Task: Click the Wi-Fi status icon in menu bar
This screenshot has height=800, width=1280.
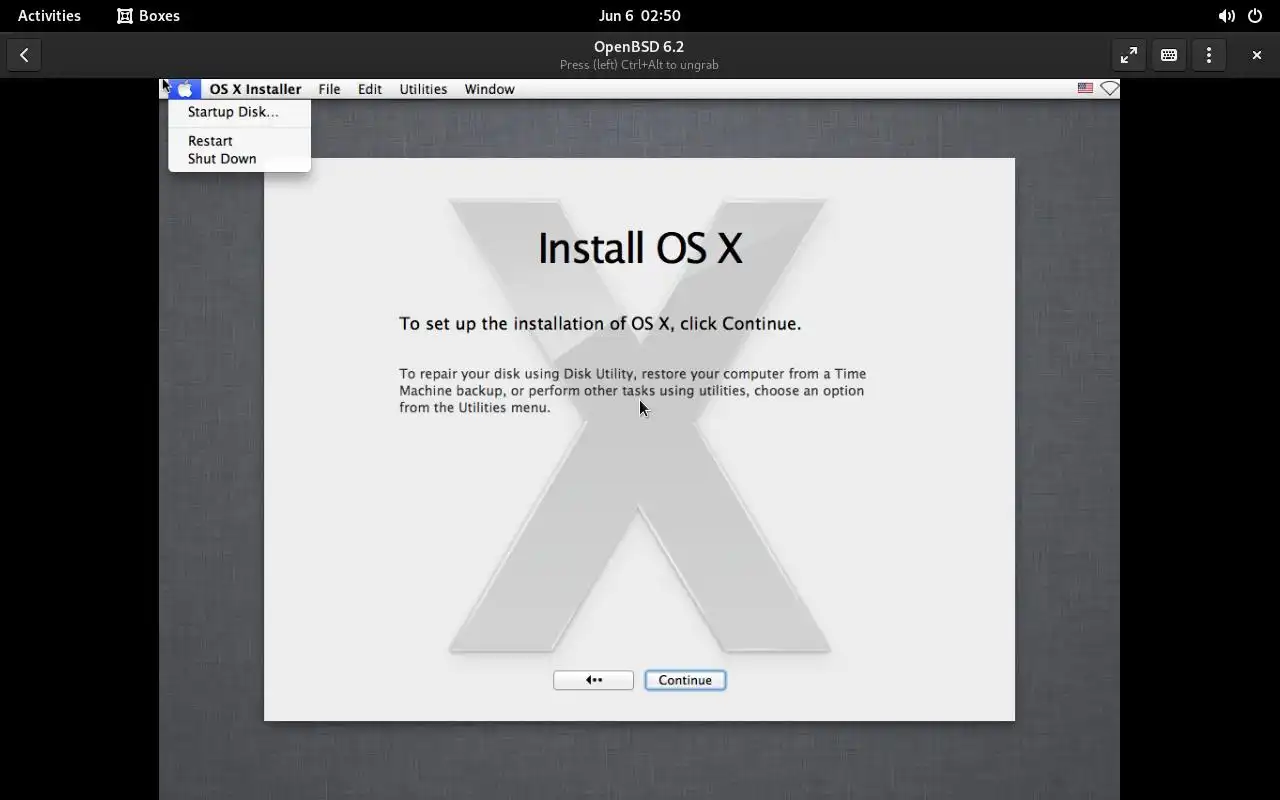Action: pos(1109,89)
